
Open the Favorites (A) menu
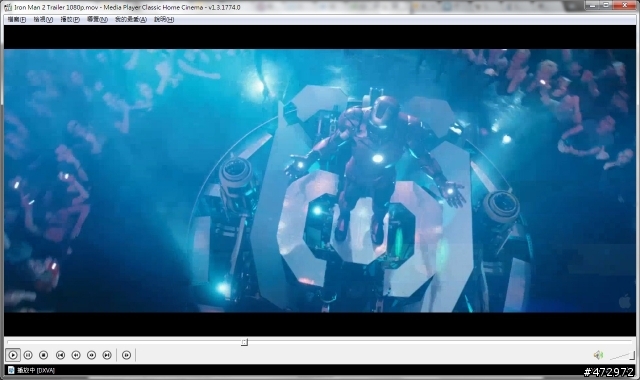coord(131,20)
